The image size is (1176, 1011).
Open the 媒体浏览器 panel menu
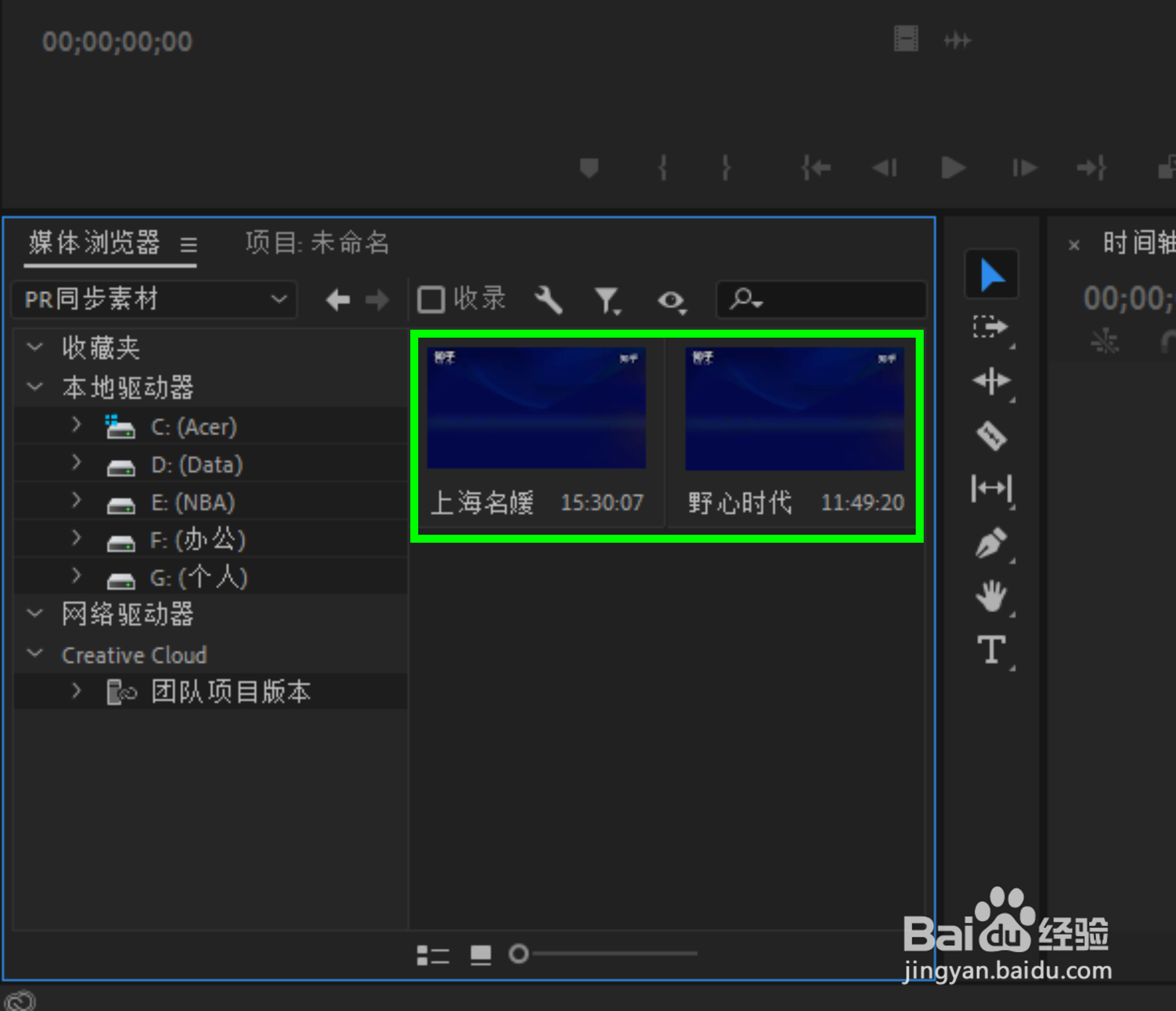[188, 245]
